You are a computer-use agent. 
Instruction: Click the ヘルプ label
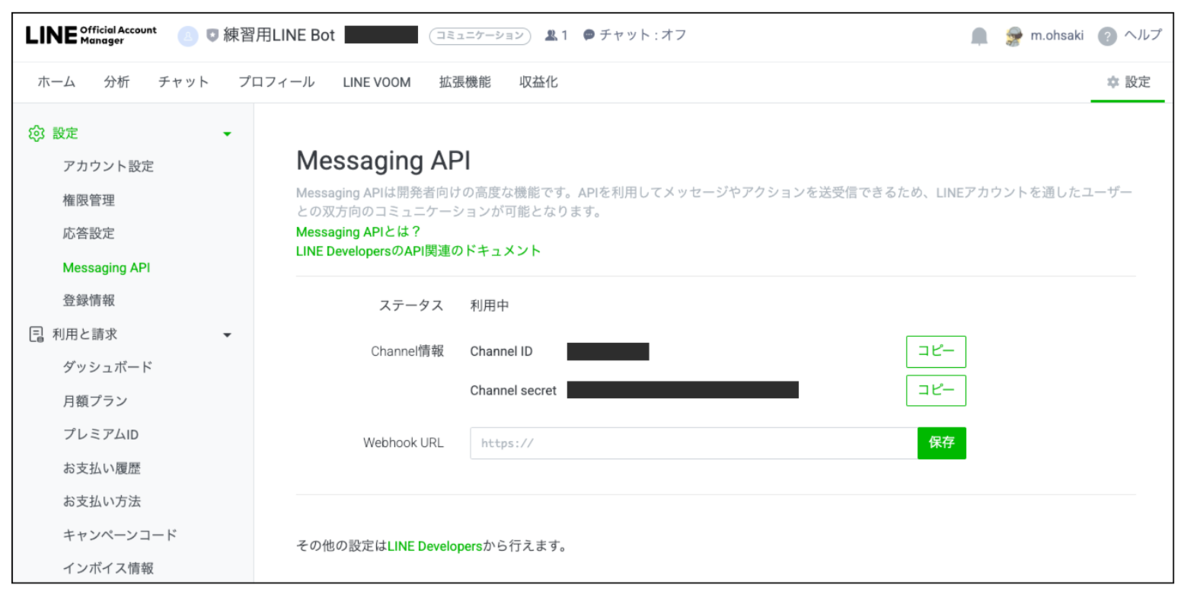click(x=1143, y=35)
